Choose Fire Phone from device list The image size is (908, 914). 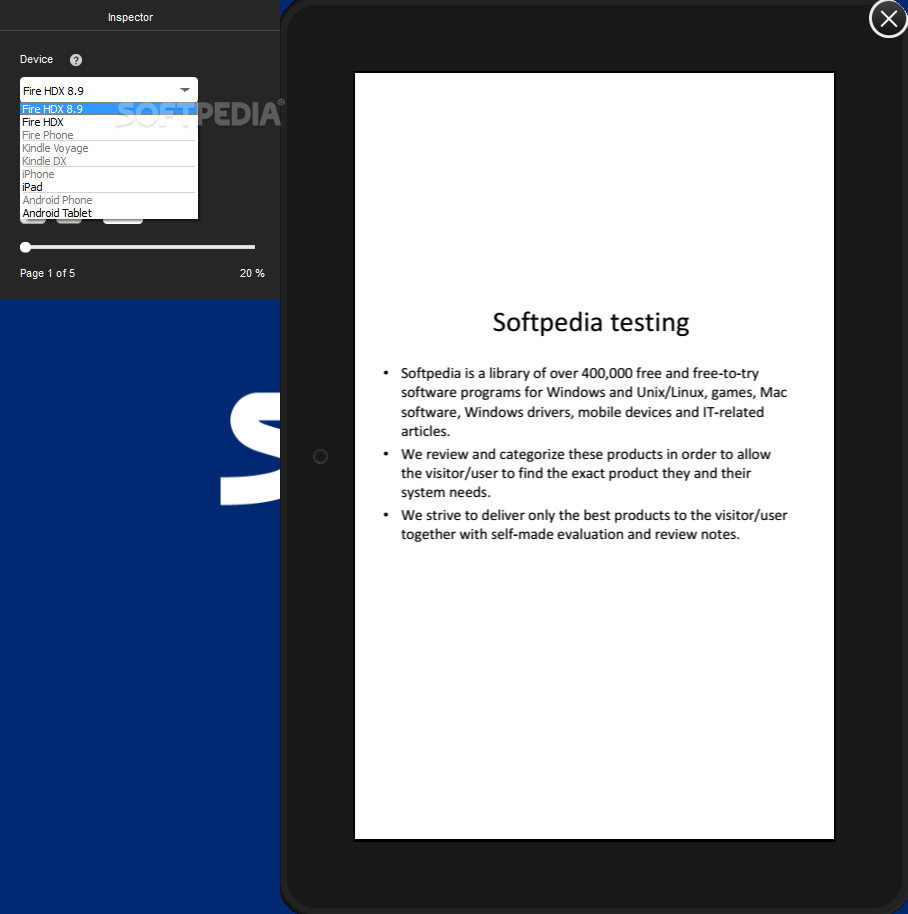109,135
